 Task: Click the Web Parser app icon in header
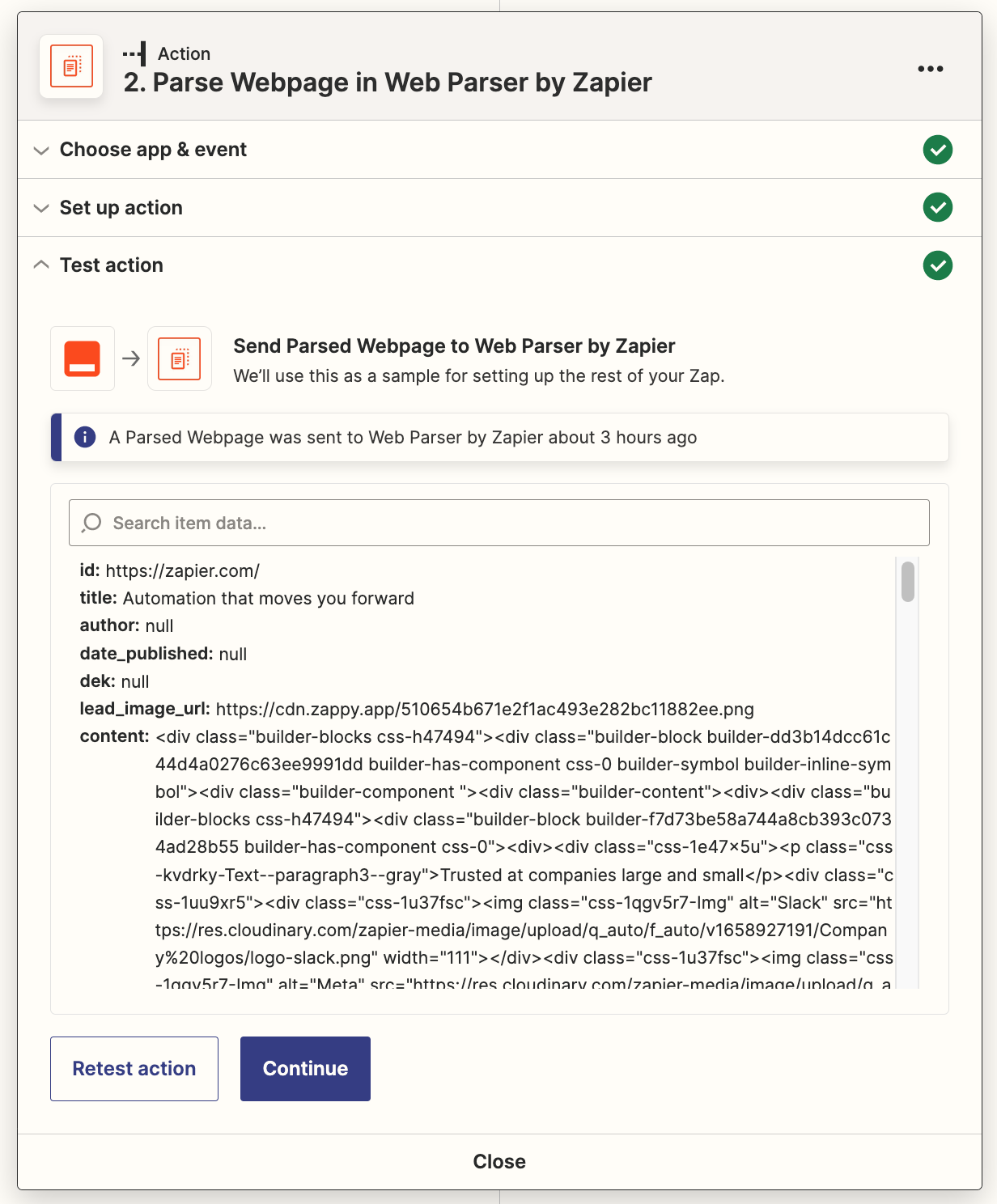click(x=71, y=66)
